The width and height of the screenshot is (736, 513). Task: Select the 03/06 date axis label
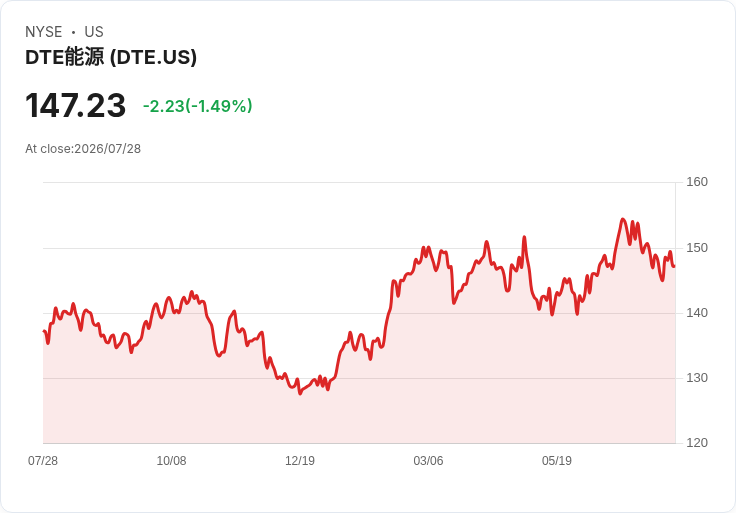pyautogui.click(x=428, y=460)
